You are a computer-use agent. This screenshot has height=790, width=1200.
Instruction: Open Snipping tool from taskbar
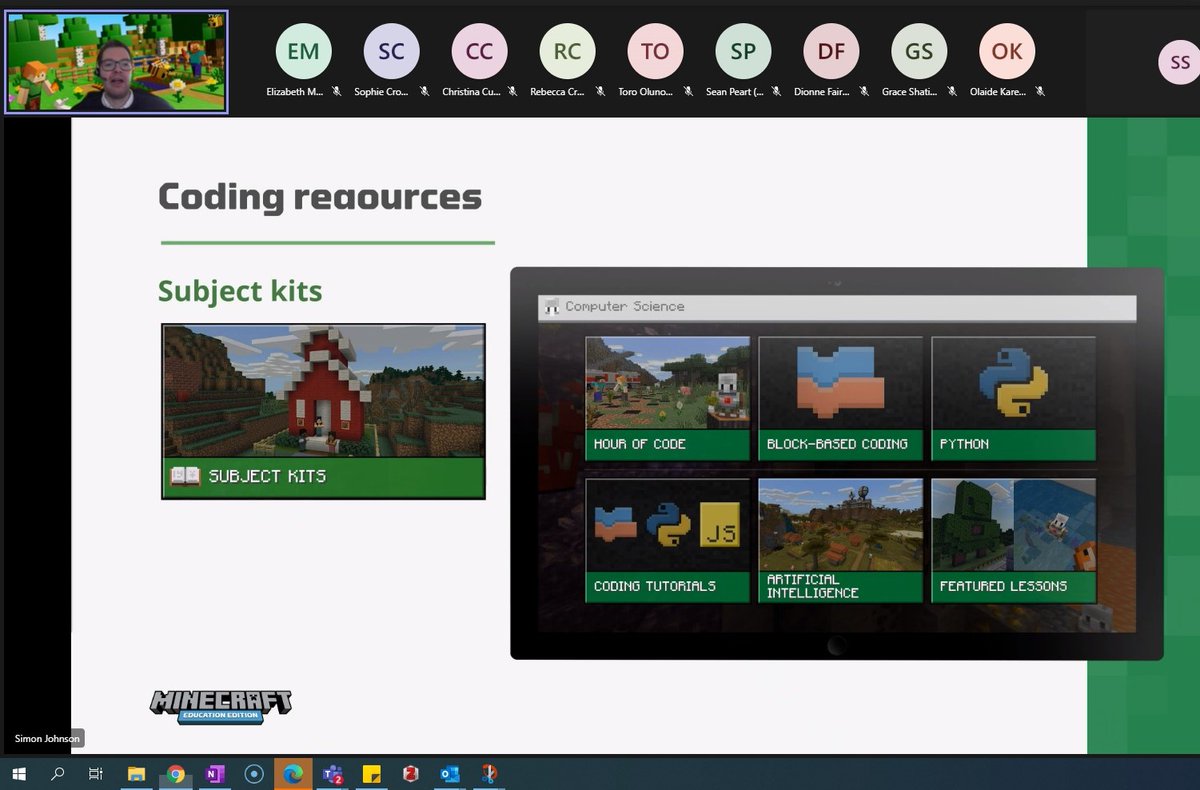coord(488,773)
